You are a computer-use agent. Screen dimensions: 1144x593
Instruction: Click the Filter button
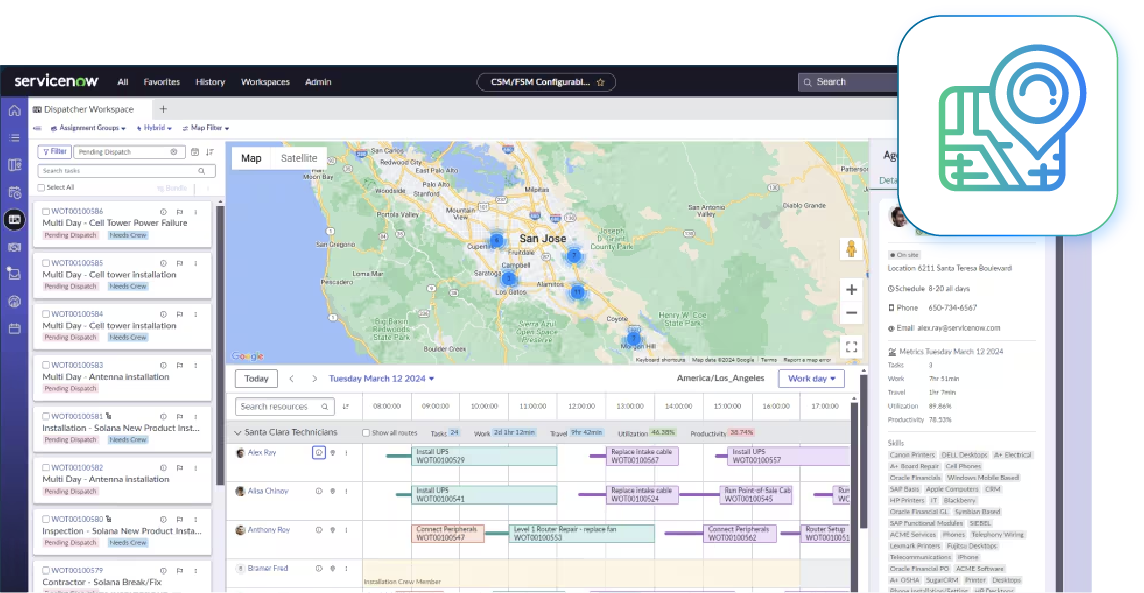pos(54,152)
